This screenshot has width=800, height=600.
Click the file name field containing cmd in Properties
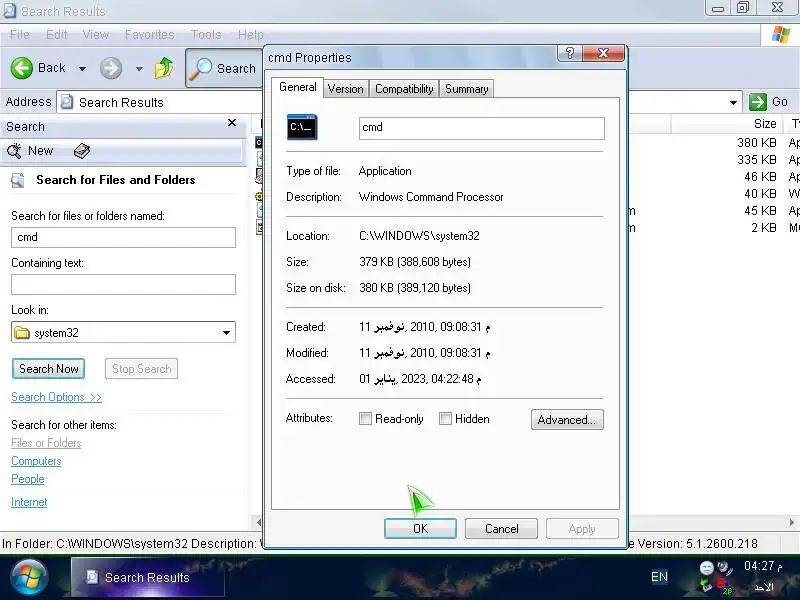click(x=482, y=128)
